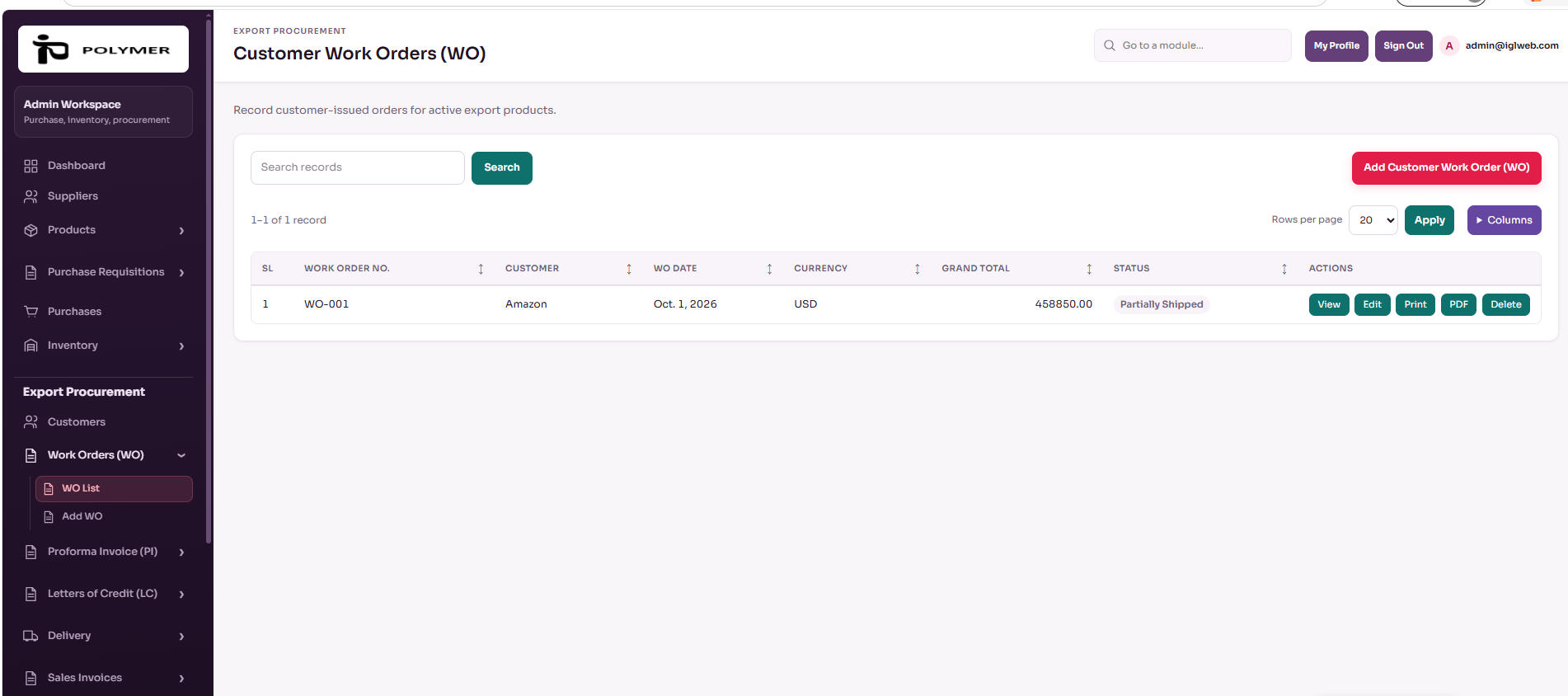This screenshot has width=1568, height=696.
Task: Expand the Products submenu chevron
Action: click(x=181, y=231)
